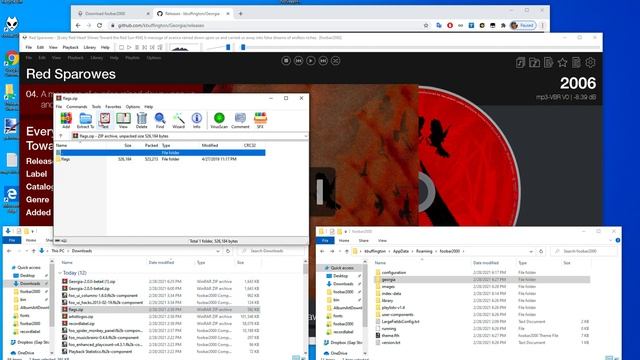The image size is (640, 360).
Task: Sort WinRAR list by the Packed column
Action: [x=151, y=145]
